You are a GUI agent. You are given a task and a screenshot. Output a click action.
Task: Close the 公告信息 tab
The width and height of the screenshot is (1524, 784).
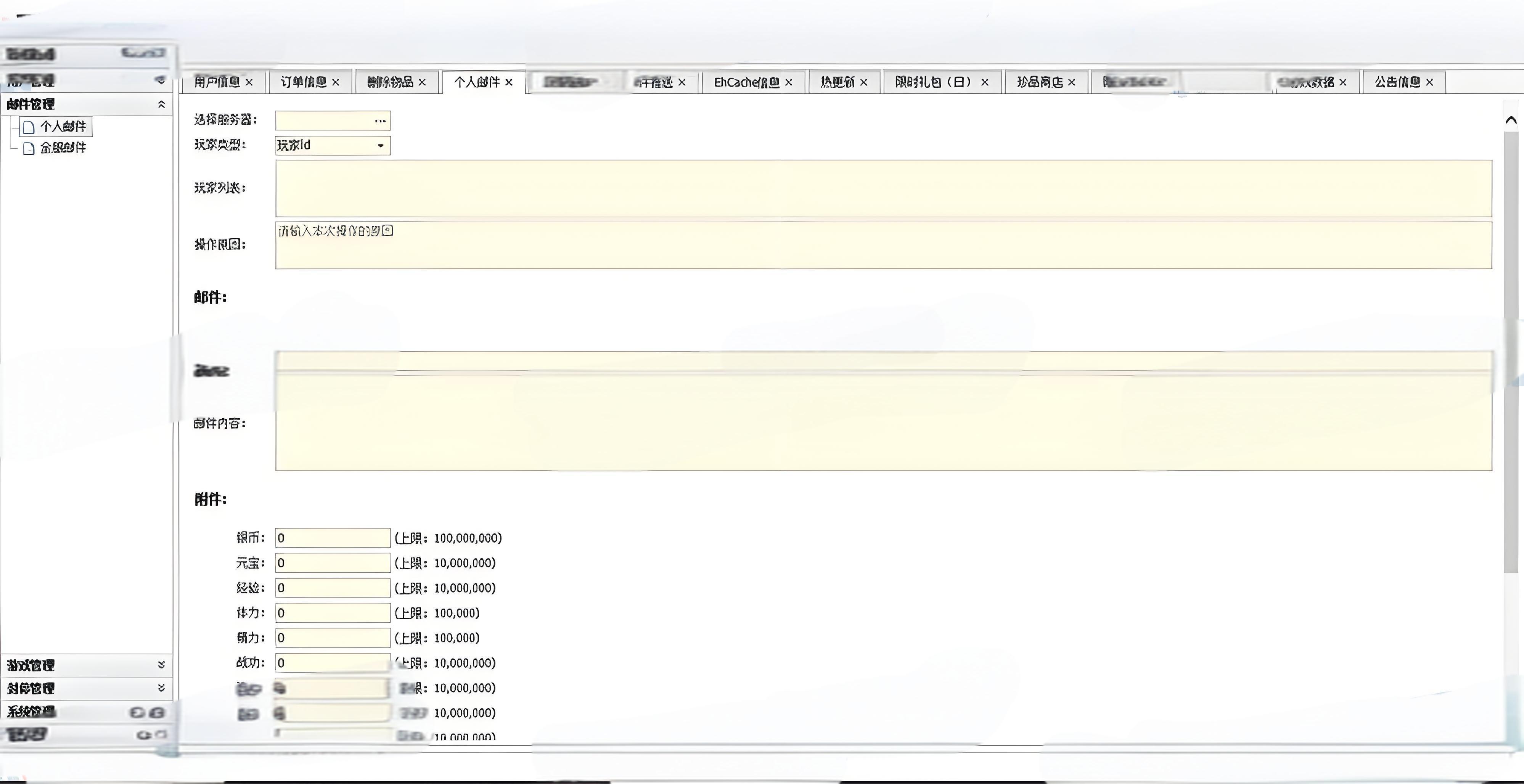click(x=1429, y=82)
